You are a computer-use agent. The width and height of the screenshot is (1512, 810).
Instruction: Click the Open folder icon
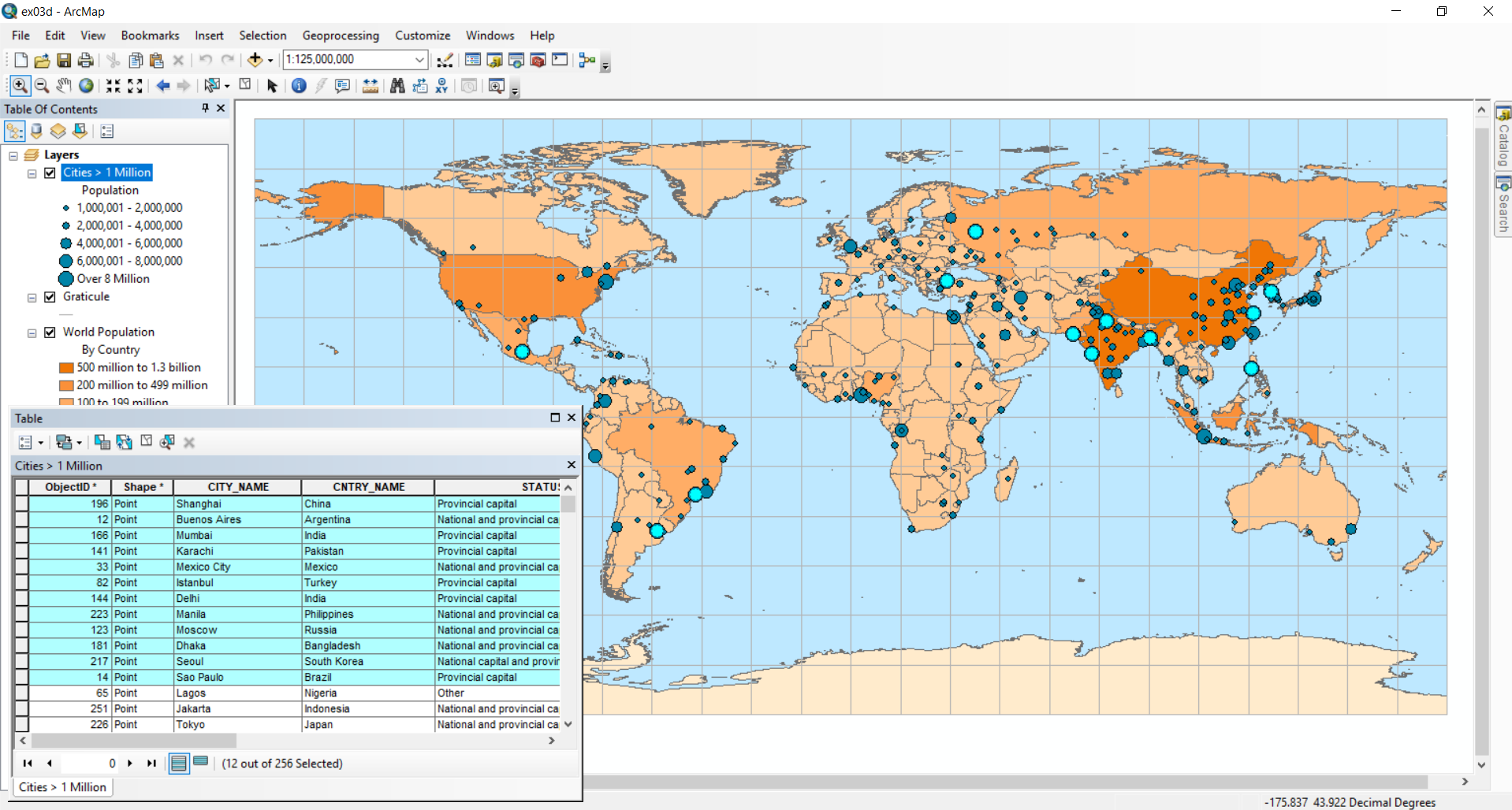(42, 60)
